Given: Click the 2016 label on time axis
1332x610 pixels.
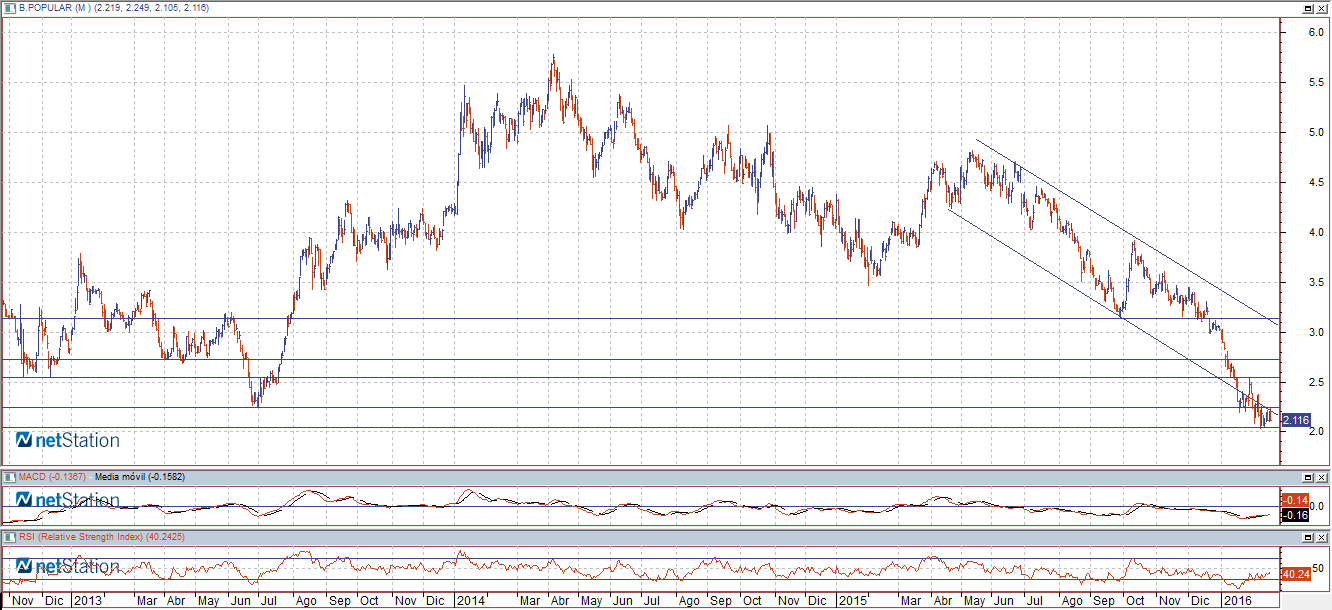Looking at the screenshot, I should point(1238,601).
